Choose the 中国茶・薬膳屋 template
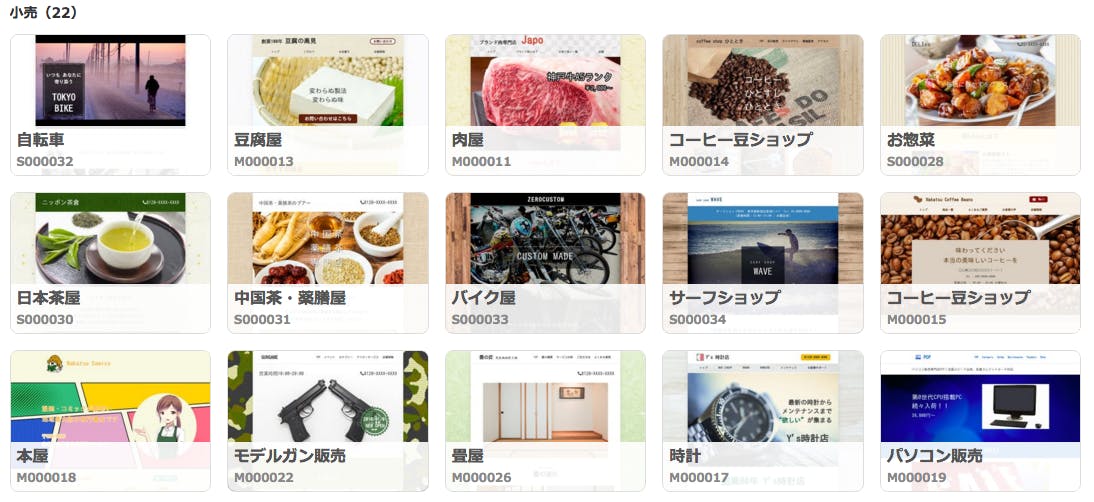 [328, 263]
